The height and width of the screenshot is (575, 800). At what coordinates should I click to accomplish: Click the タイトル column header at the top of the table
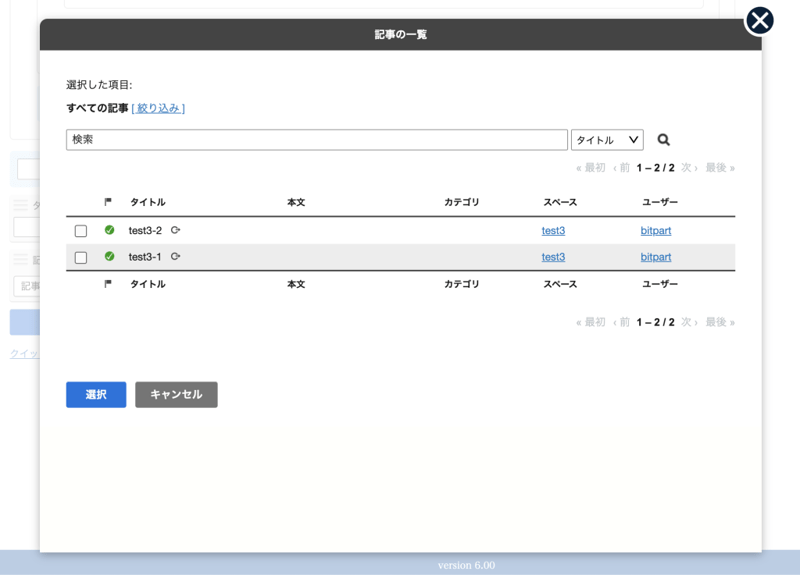point(147,203)
